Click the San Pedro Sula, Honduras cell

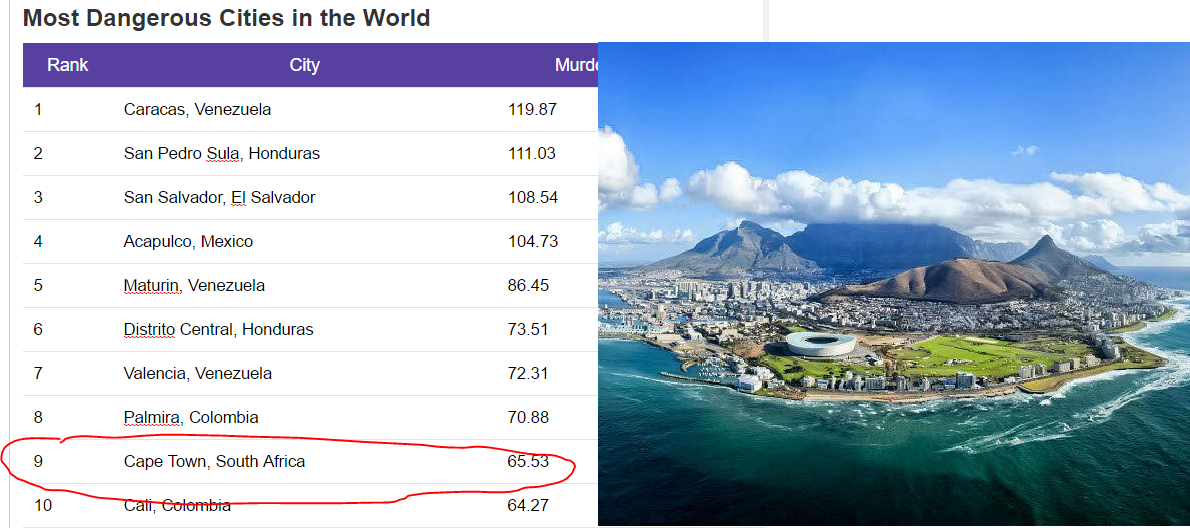[222, 153]
